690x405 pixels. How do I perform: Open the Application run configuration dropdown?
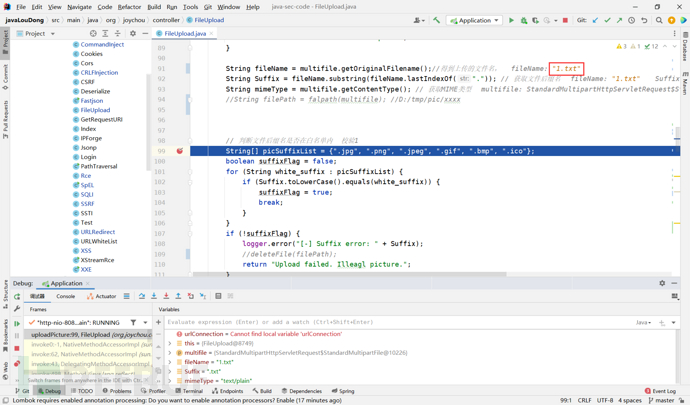[474, 20]
